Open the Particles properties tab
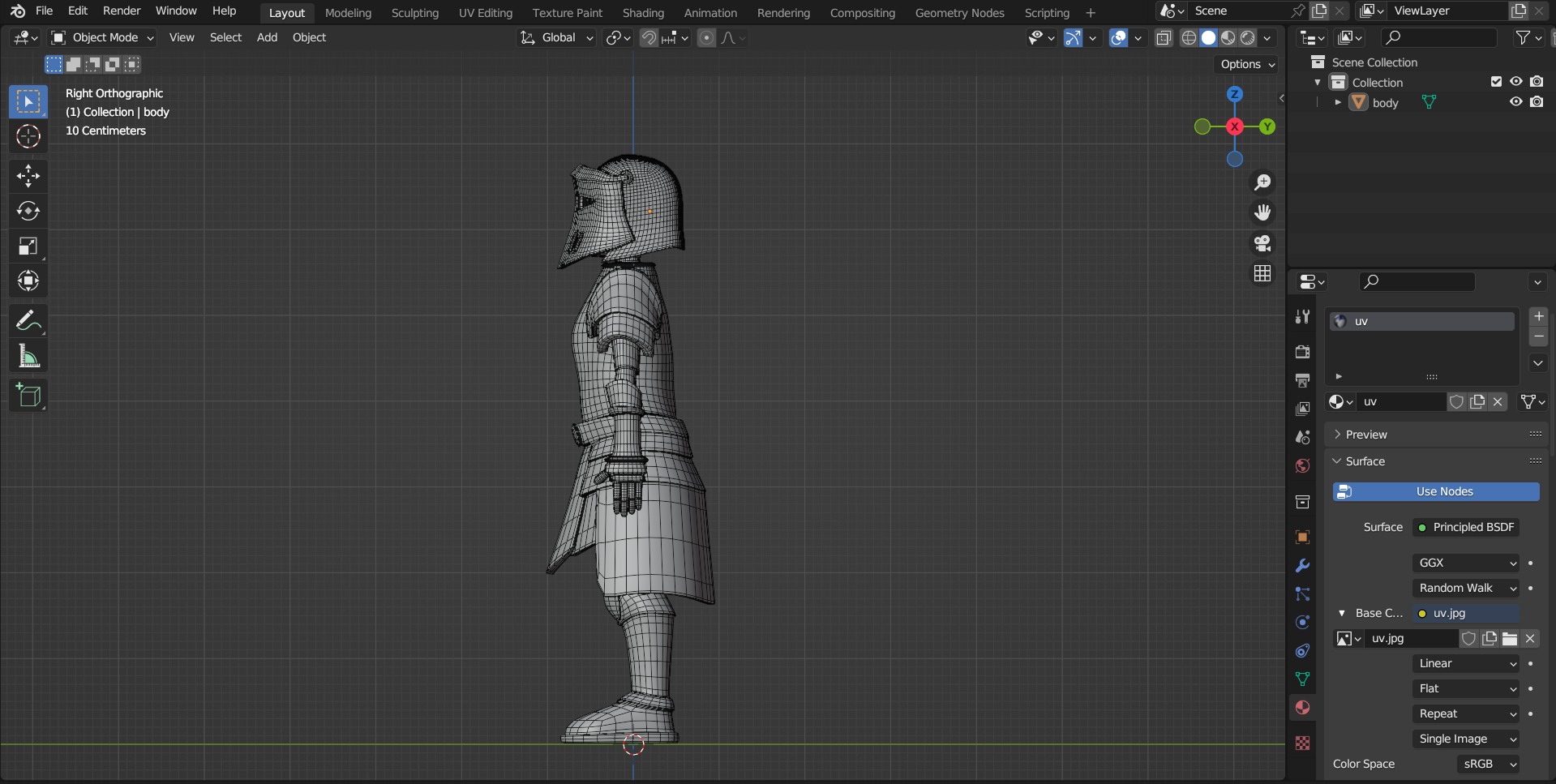 1303,593
